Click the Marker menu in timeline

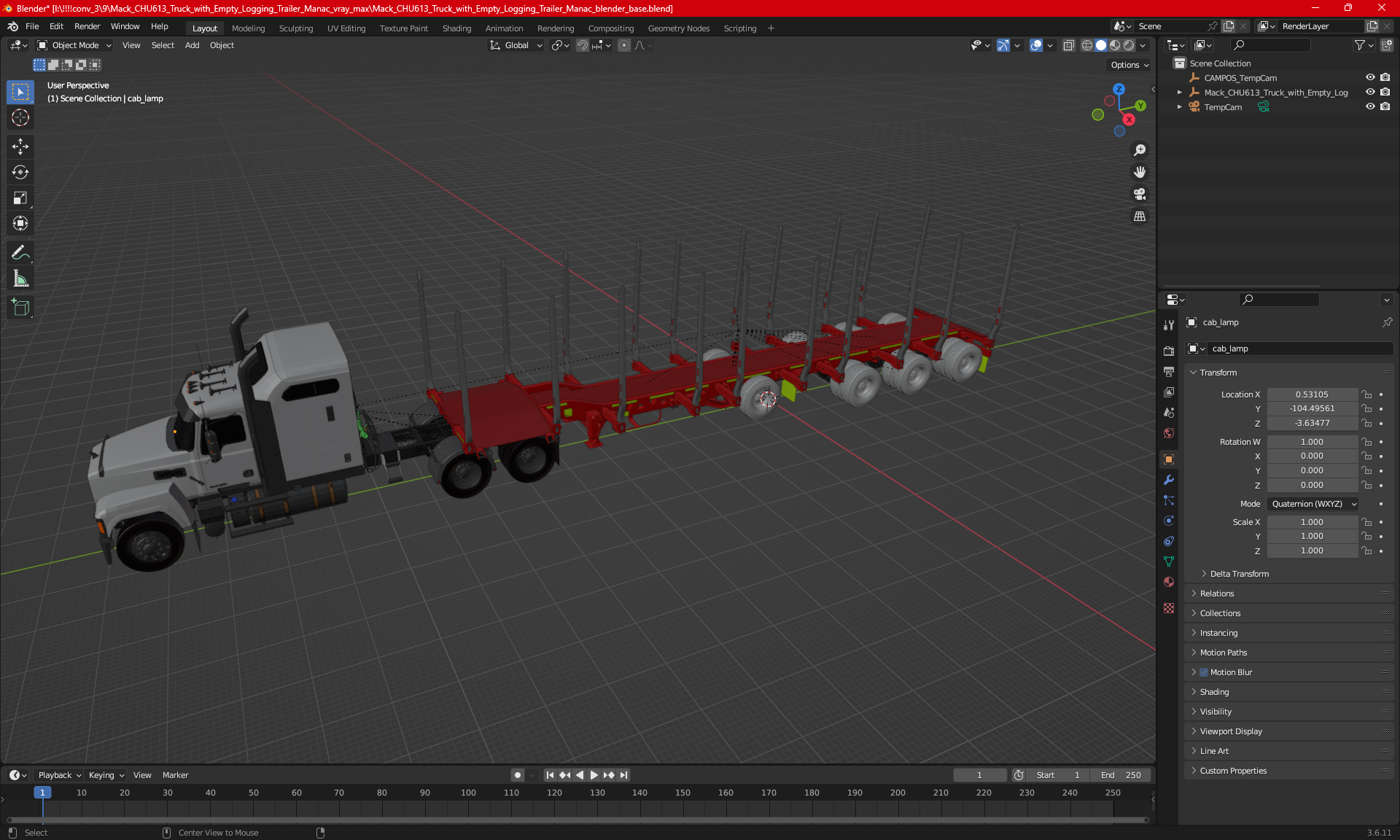tap(175, 775)
